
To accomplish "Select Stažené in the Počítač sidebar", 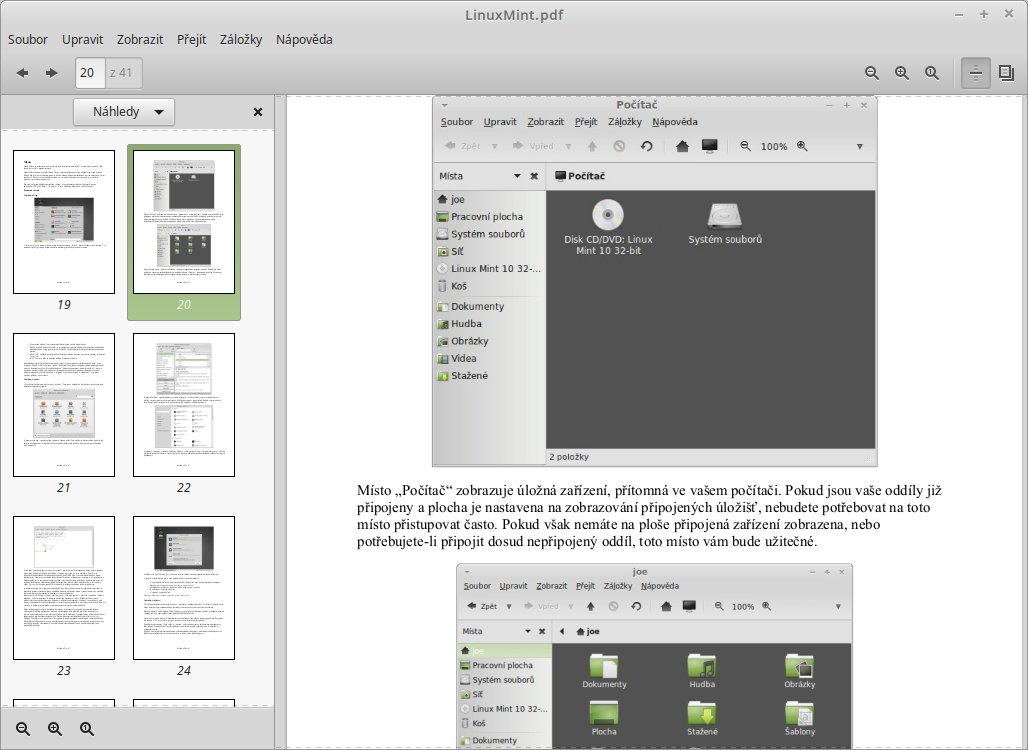I will pos(463,376).
